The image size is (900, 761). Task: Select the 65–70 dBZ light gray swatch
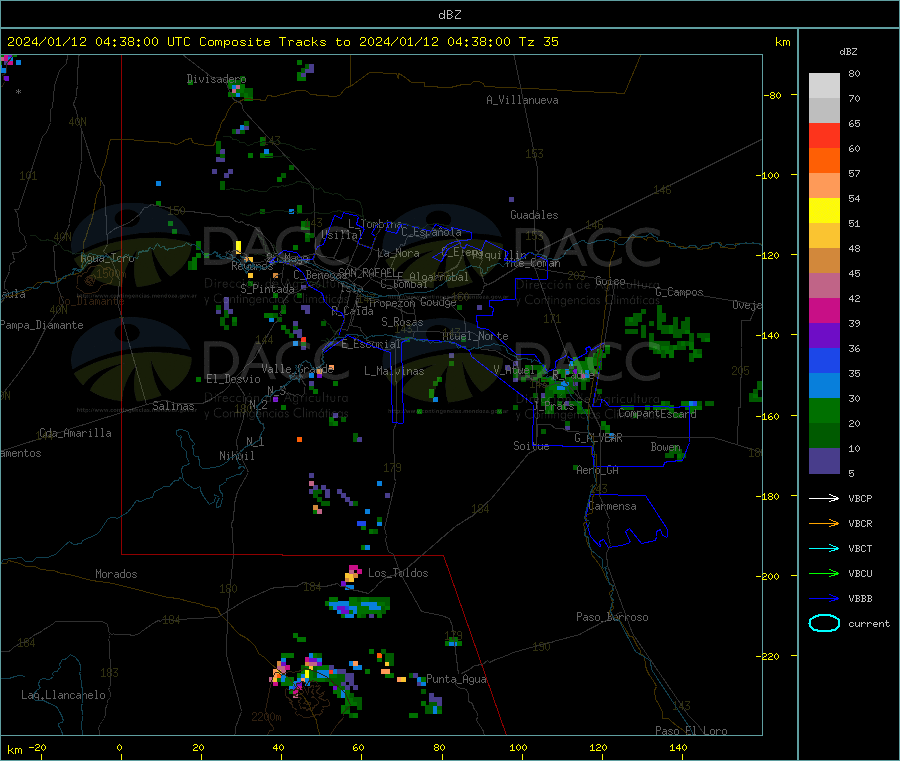tap(824, 111)
